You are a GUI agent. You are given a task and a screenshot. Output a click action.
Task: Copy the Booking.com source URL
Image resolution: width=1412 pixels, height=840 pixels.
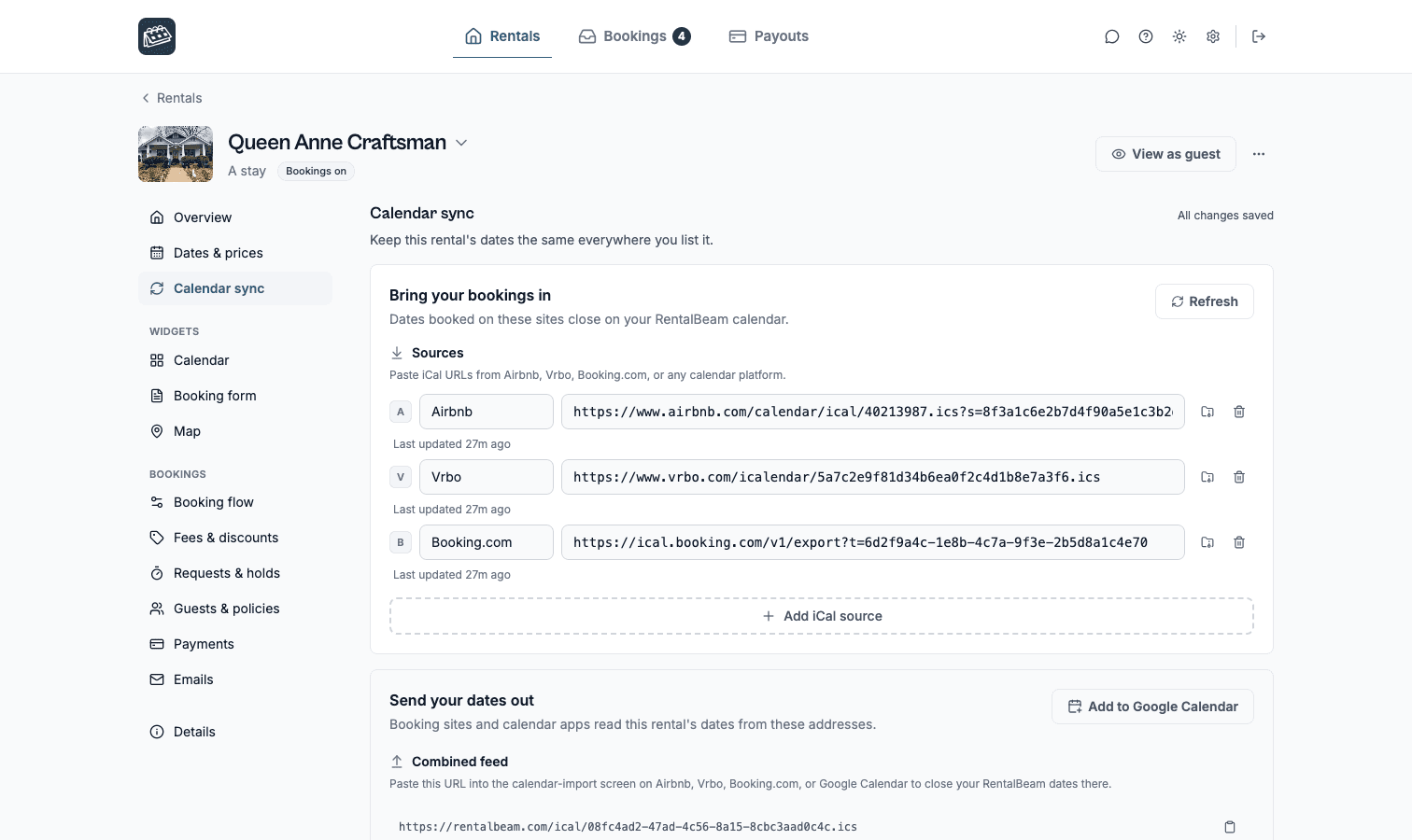(1207, 542)
